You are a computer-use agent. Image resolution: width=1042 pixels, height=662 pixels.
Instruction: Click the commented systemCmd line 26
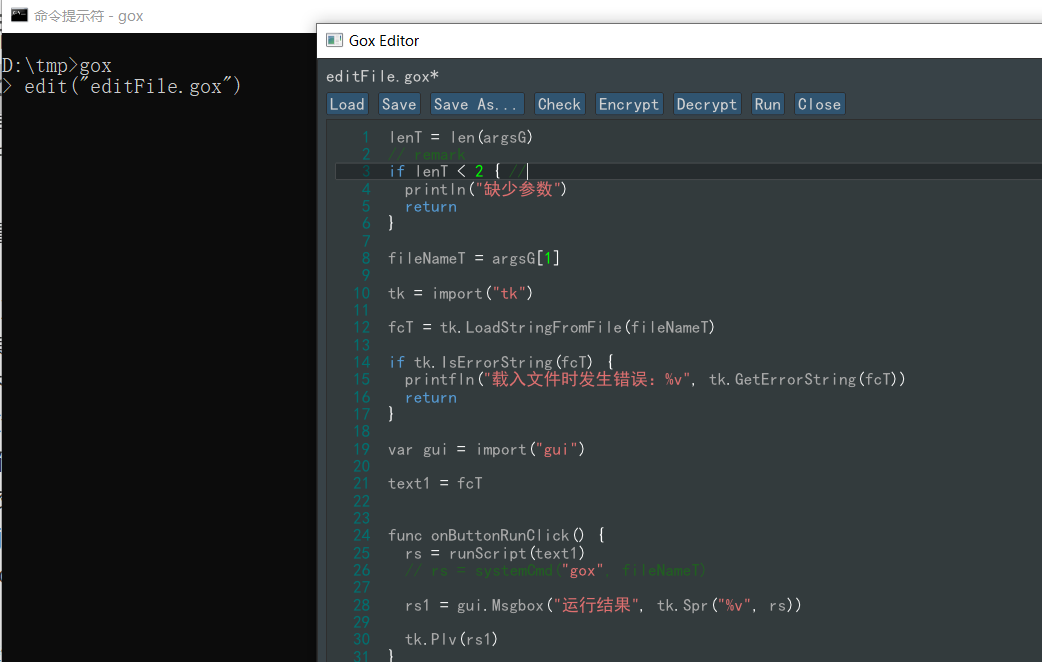click(556, 570)
